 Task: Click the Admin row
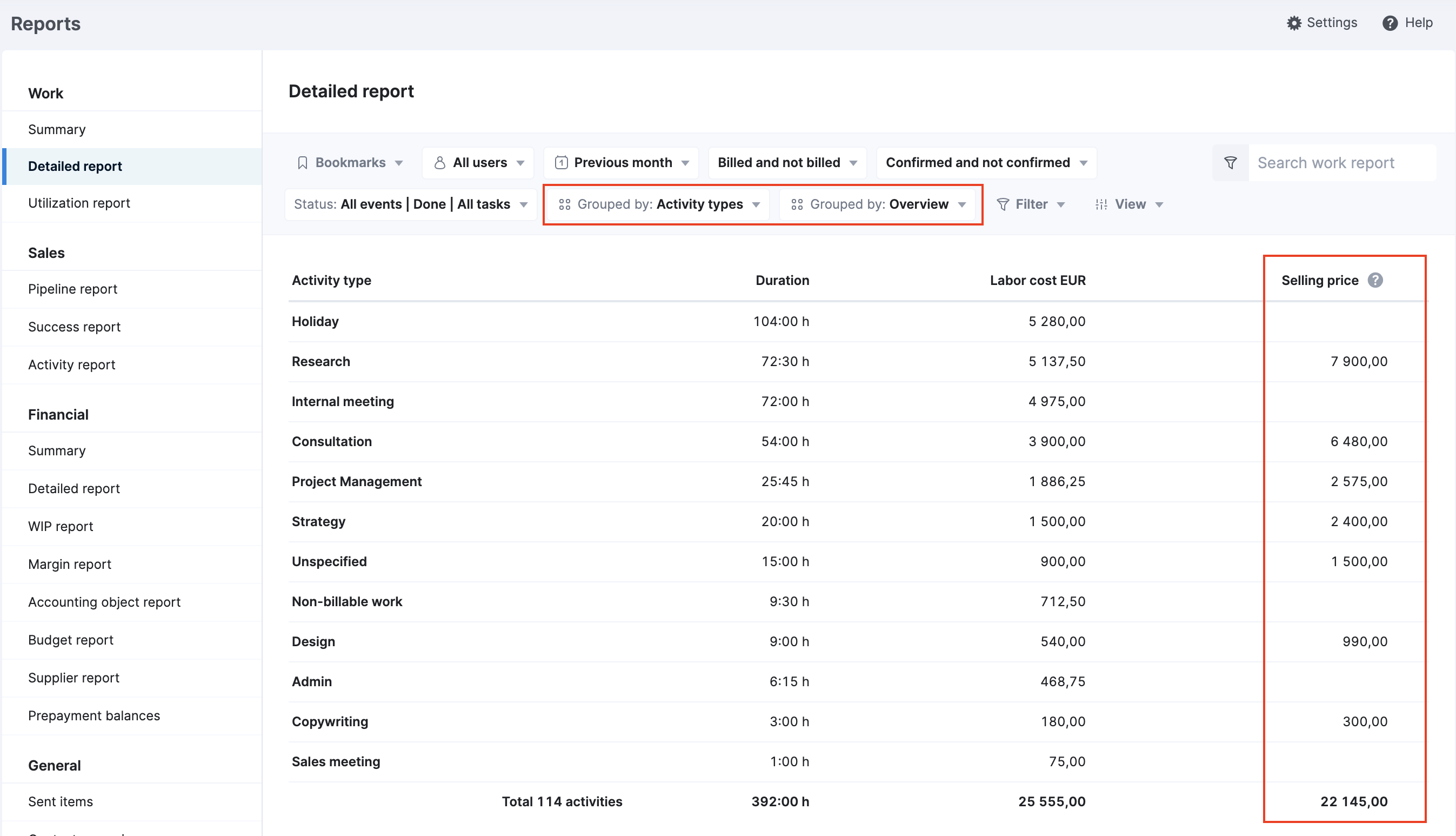click(858, 682)
